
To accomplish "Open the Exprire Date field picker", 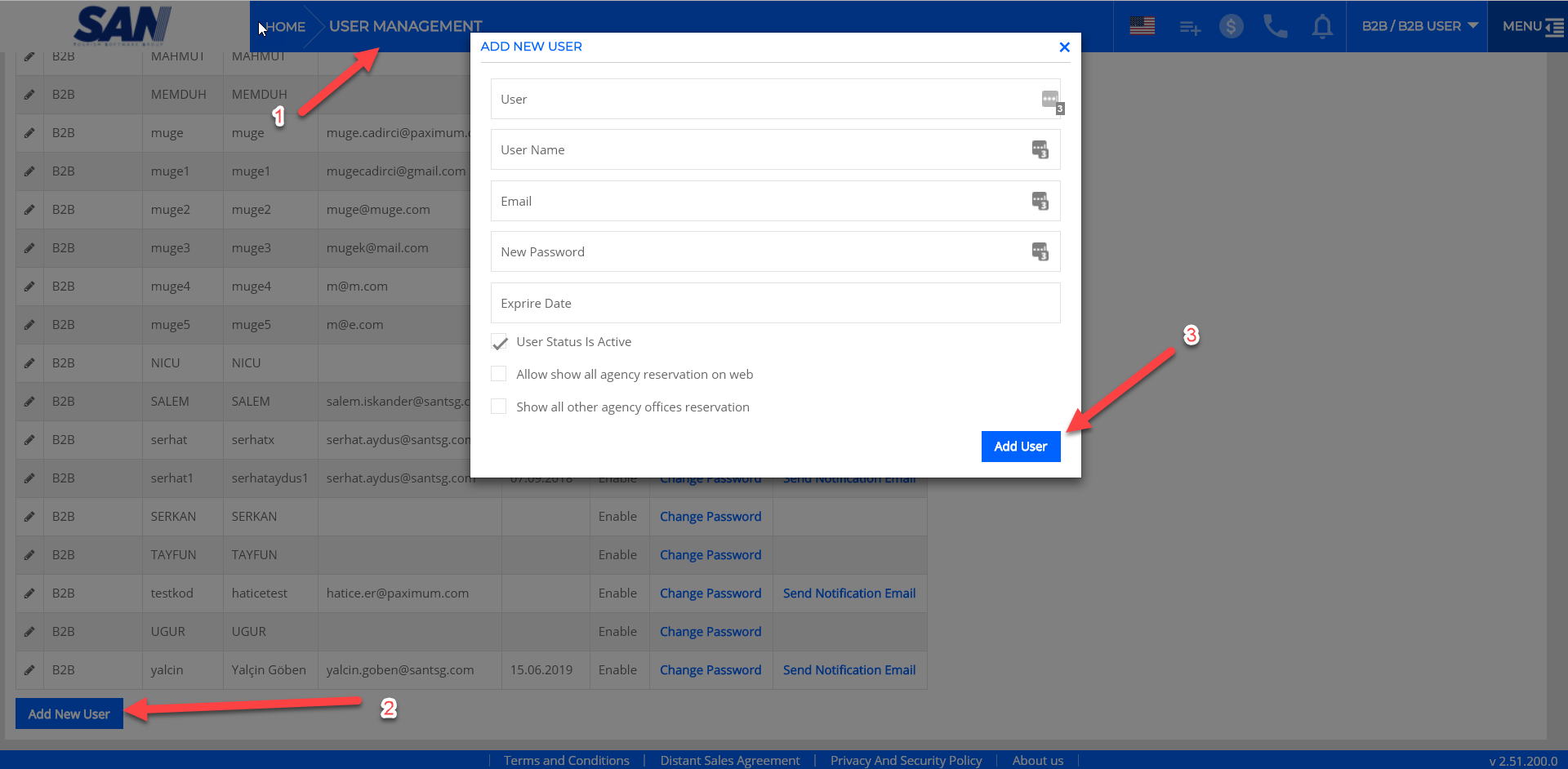I will (x=774, y=303).
